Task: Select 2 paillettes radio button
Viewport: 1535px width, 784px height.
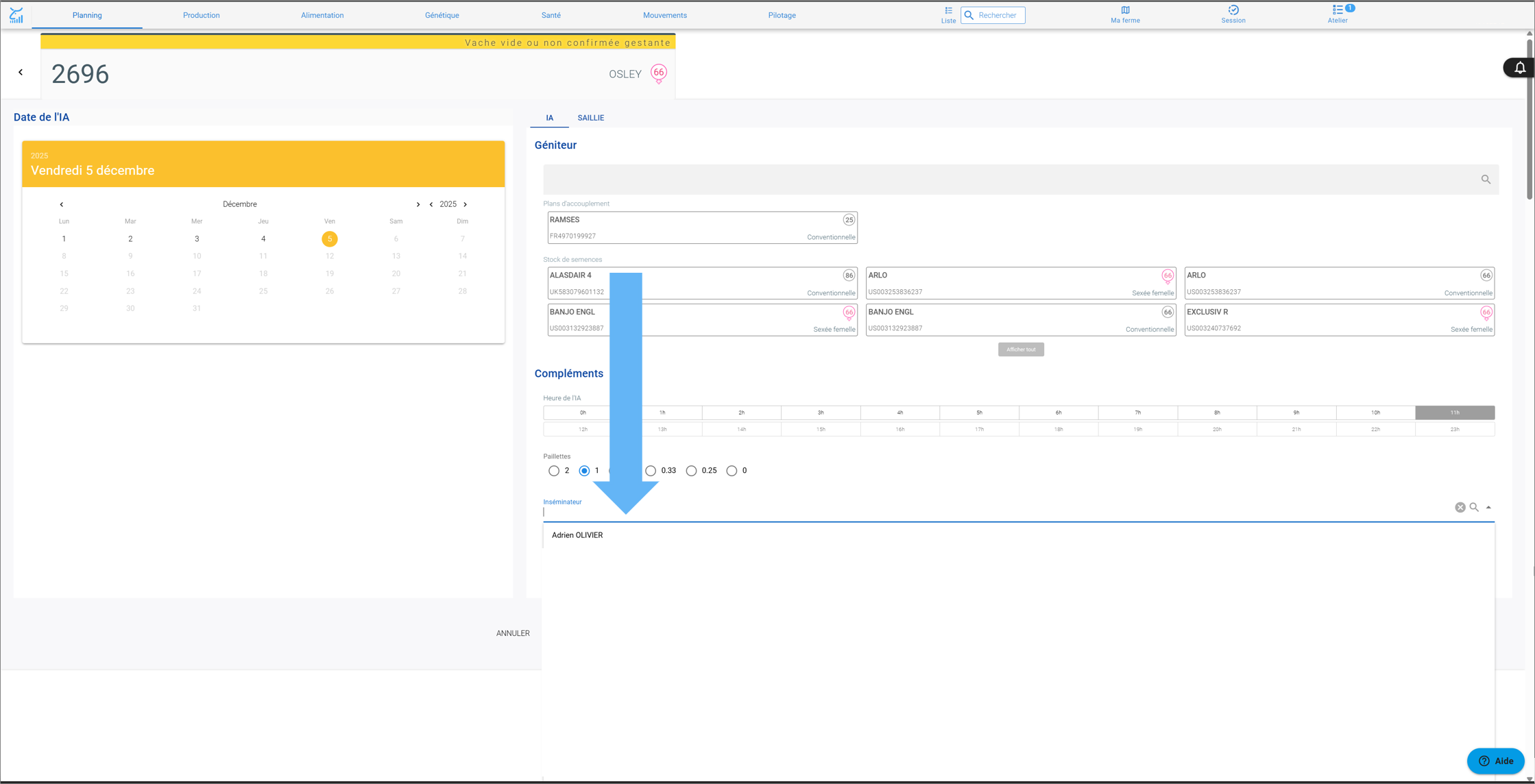Action: pos(554,471)
